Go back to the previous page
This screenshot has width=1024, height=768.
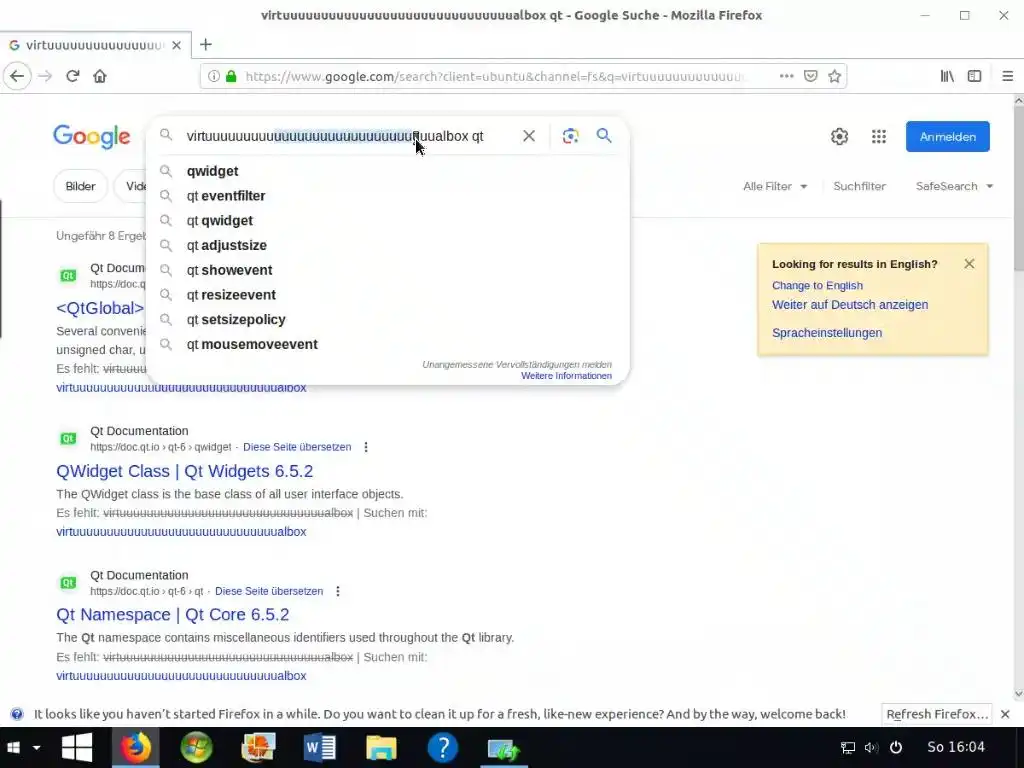tap(17, 76)
